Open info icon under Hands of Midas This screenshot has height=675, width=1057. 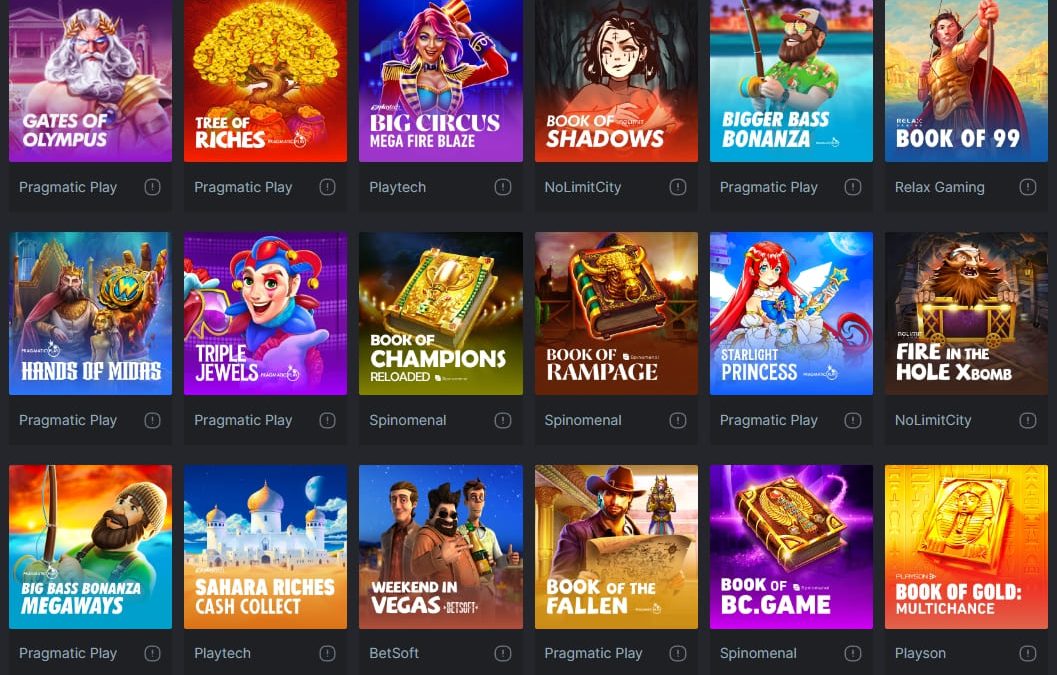pos(152,420)
